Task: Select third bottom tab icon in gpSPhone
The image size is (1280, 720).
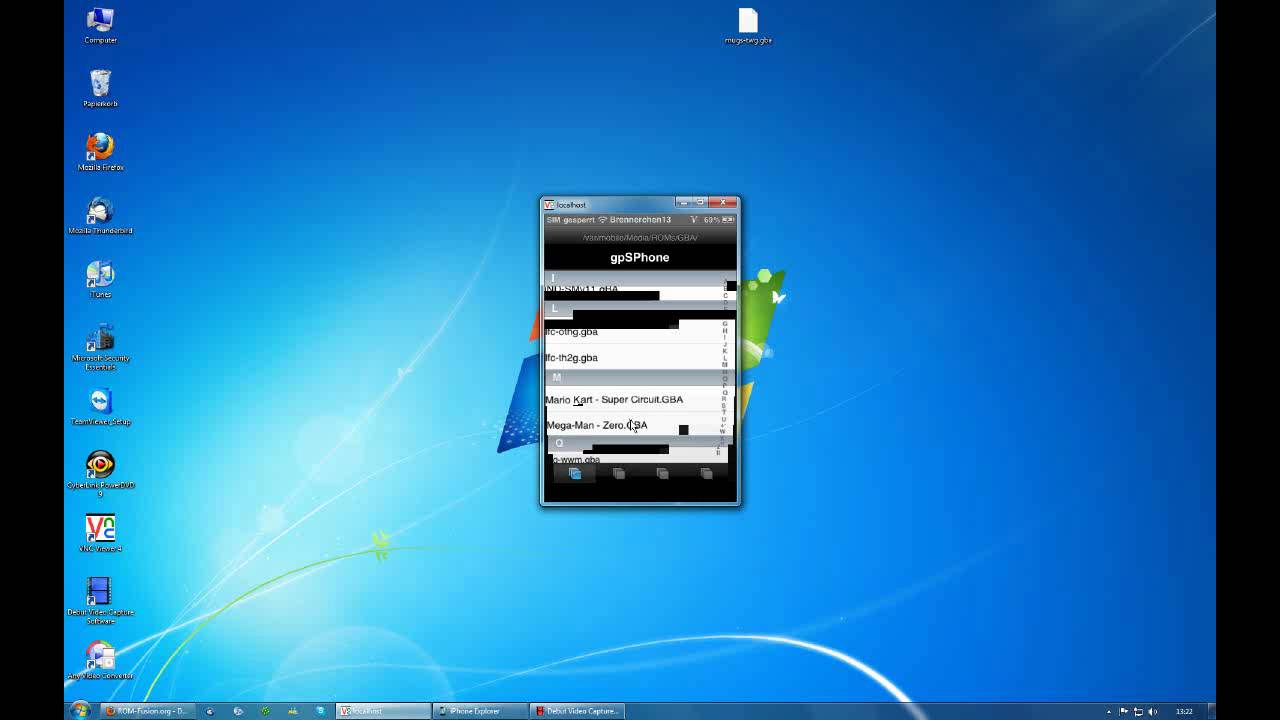Action: click(x=662, y=473)
